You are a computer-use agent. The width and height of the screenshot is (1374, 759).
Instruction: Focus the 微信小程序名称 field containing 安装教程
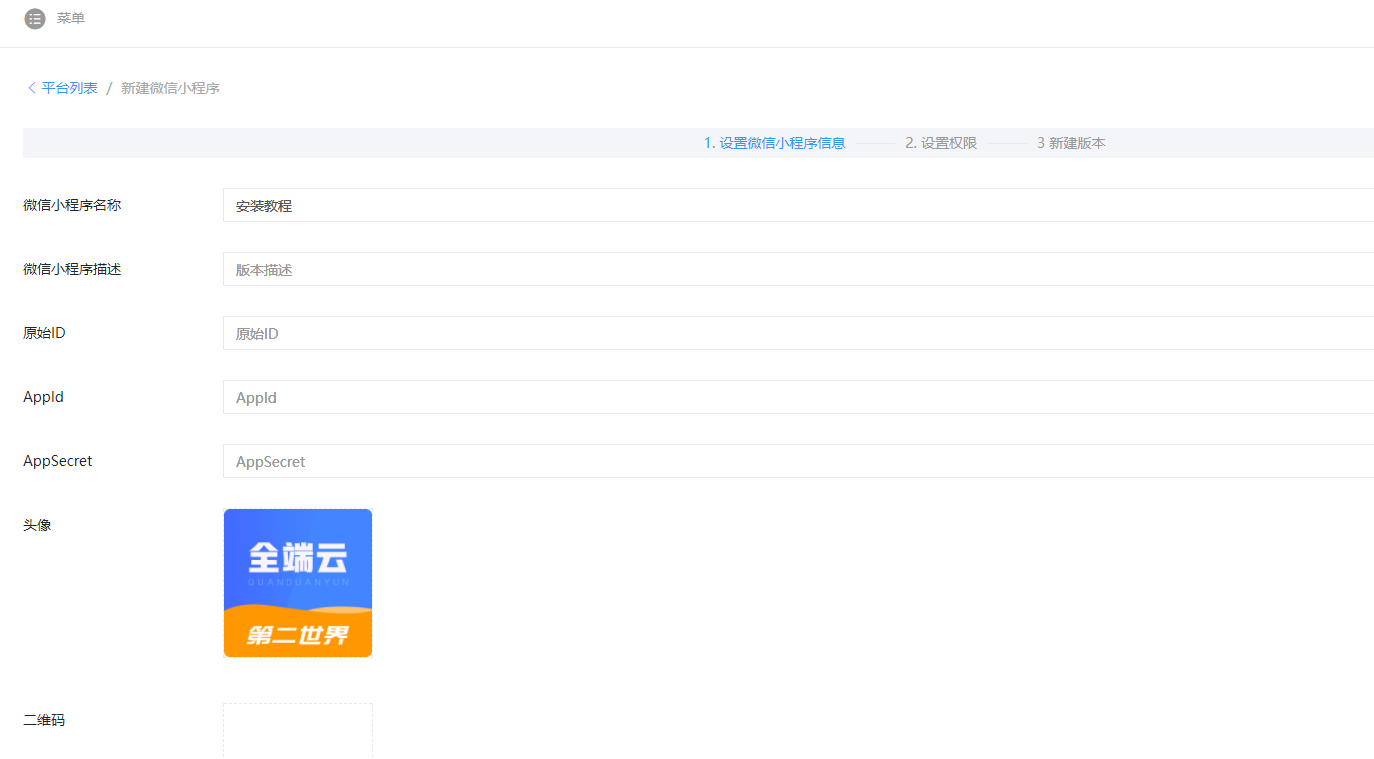[x=798, y=205]
